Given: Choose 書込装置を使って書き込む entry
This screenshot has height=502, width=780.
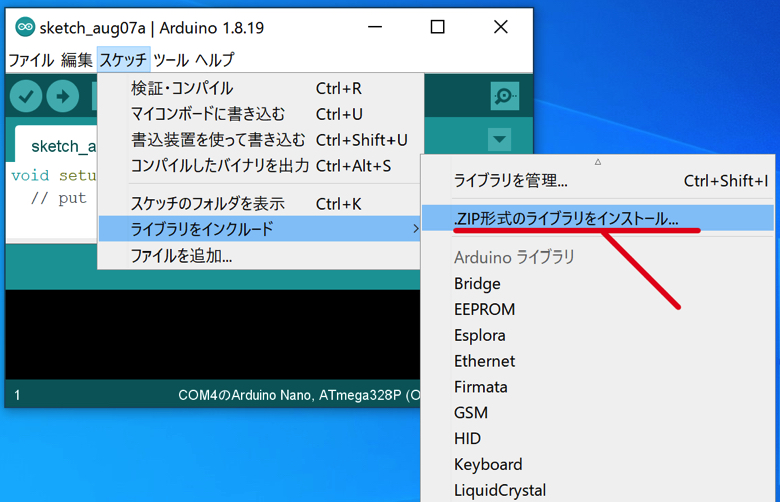Looking at the screenshot, I should tap(261, 140).
